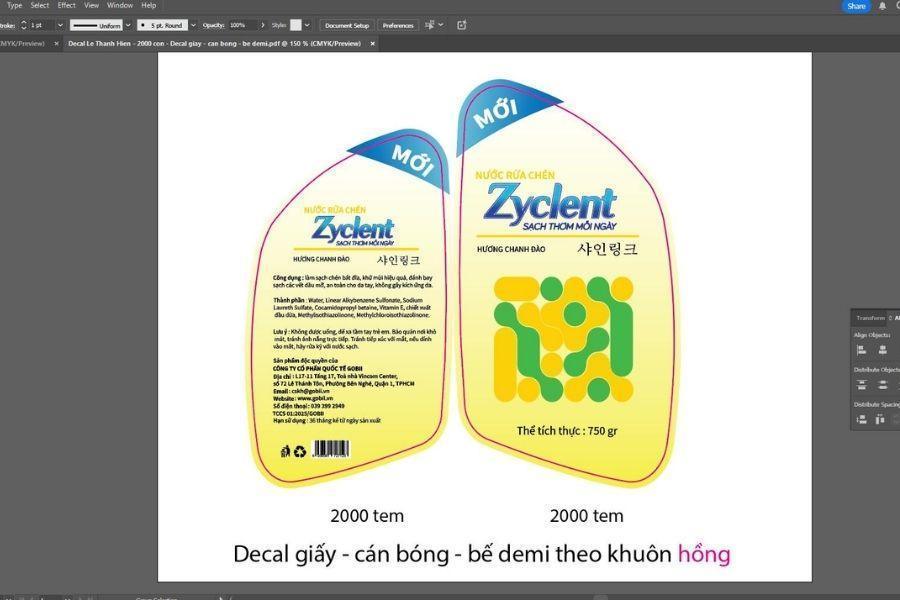Click the horizontal distribute center icon
Viewport: 900px width, 600px height.
point(882,383)
